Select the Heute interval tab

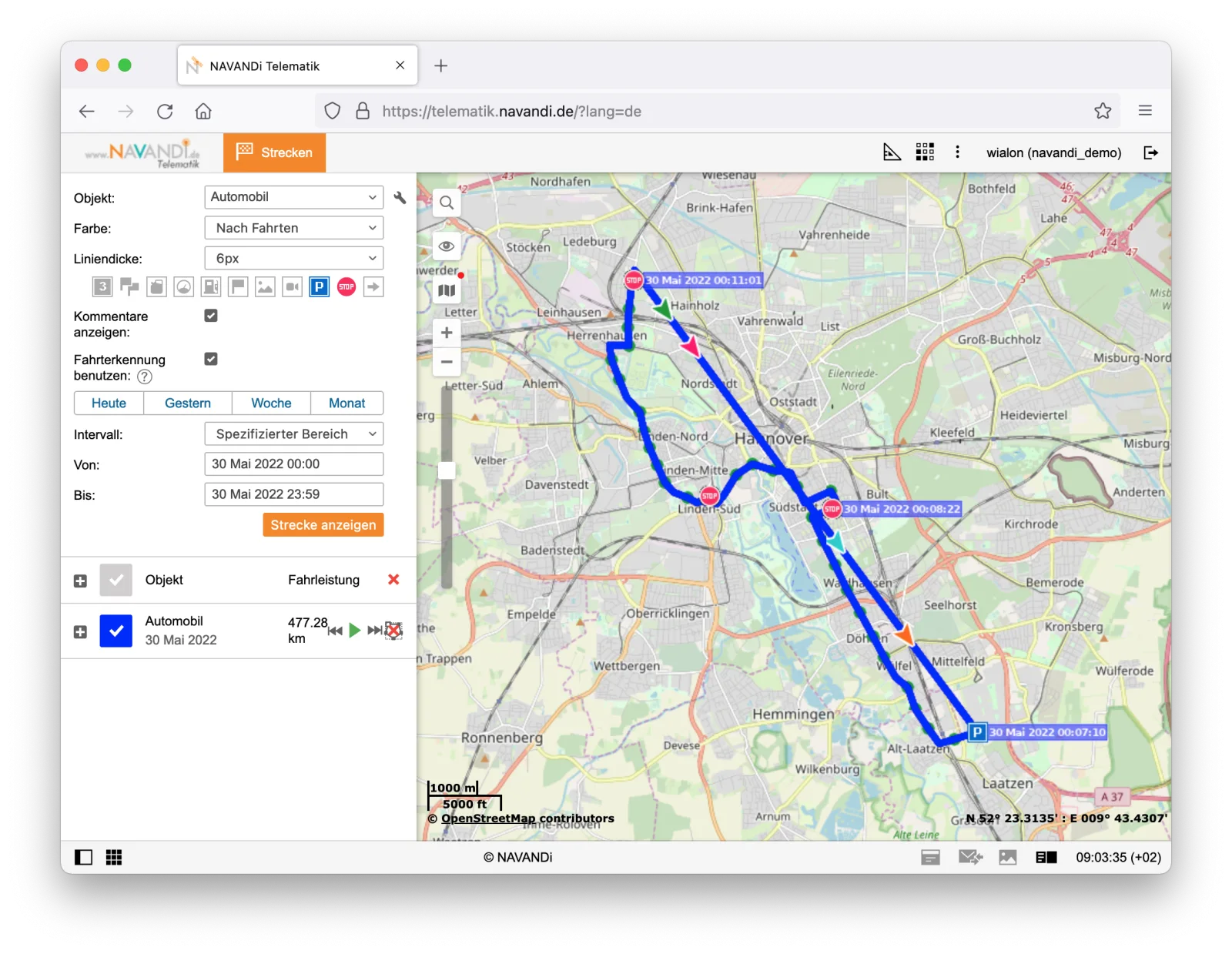[109, 403]
